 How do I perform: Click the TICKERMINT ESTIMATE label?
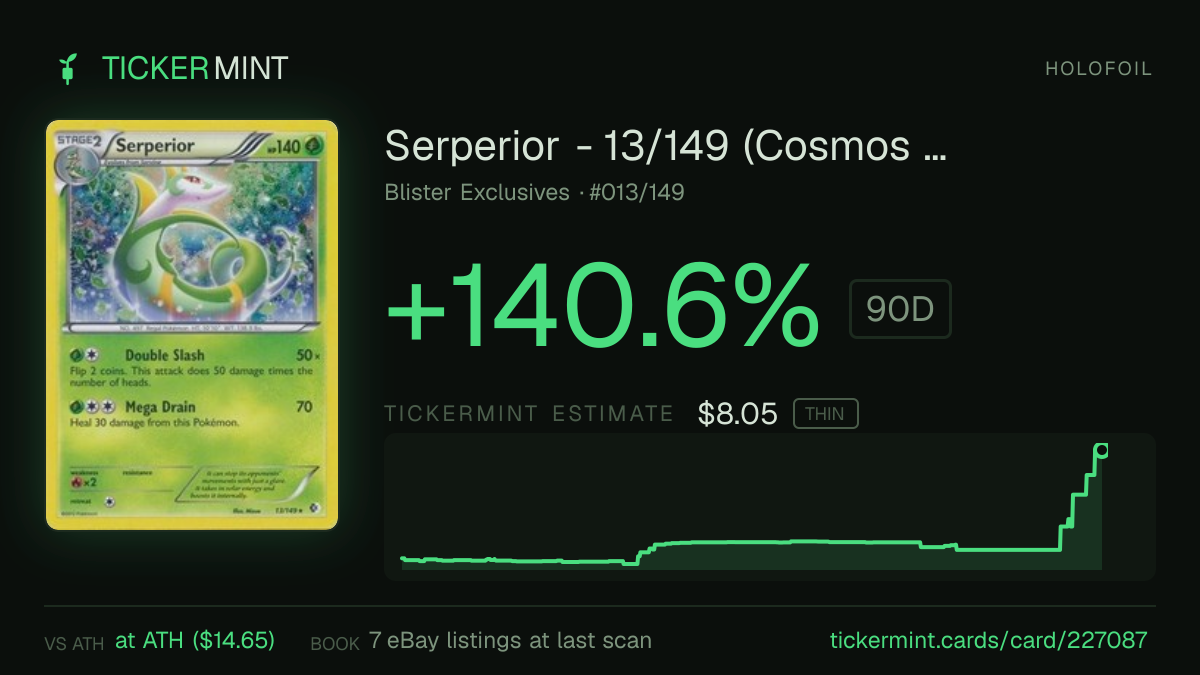(529, 414)
